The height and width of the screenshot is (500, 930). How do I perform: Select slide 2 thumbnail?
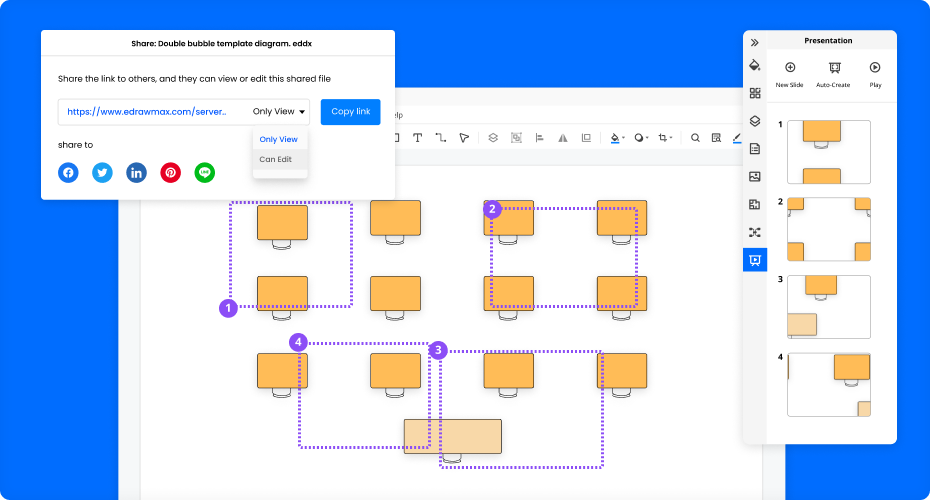(x=828, y=229)
